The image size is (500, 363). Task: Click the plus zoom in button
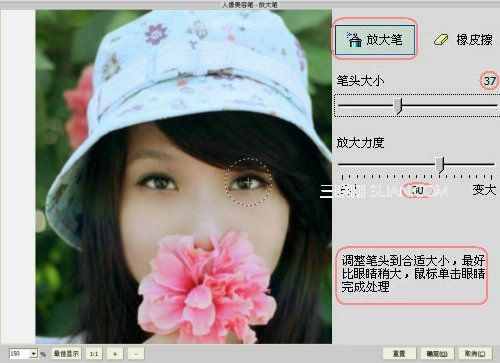(x=115, y=354)
